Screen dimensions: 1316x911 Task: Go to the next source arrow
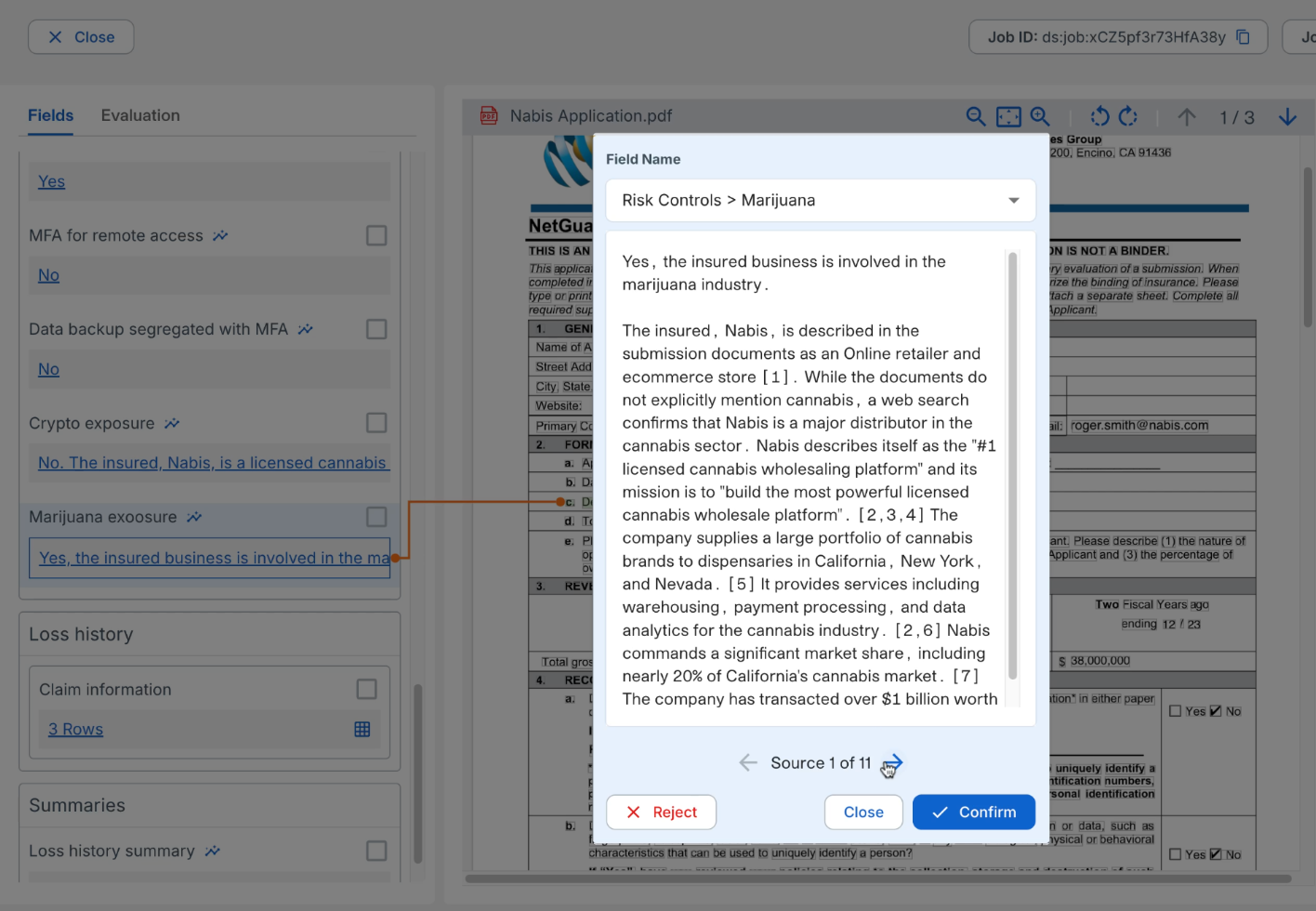pos(892,763)
